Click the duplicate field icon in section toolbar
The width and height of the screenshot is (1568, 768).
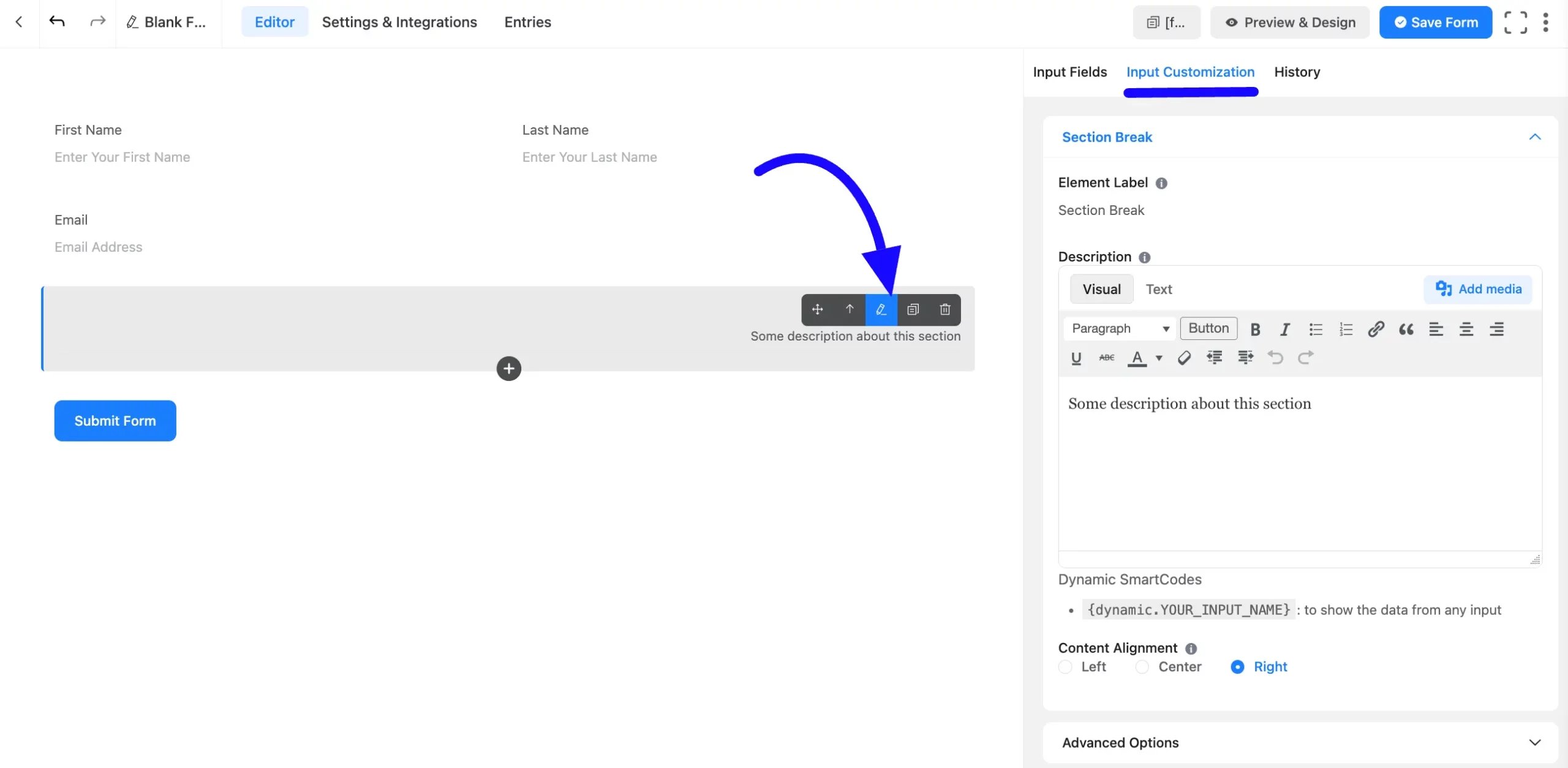(x=913, y=309)
